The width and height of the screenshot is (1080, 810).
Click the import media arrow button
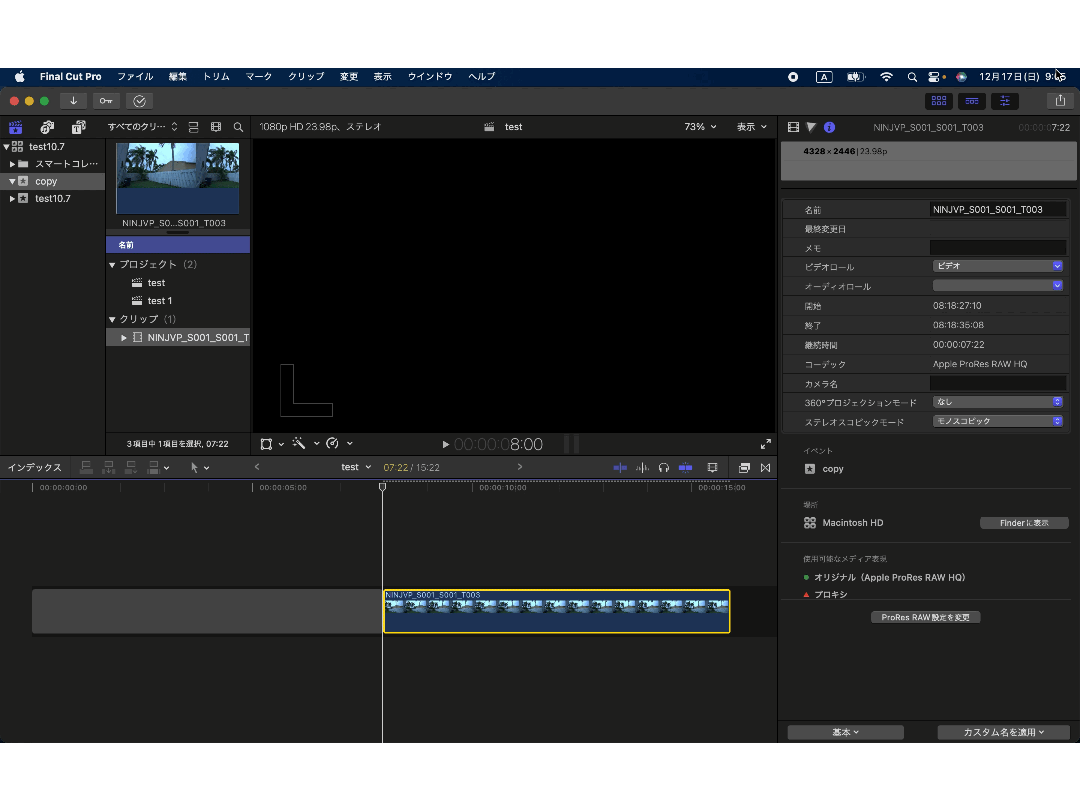73,101
